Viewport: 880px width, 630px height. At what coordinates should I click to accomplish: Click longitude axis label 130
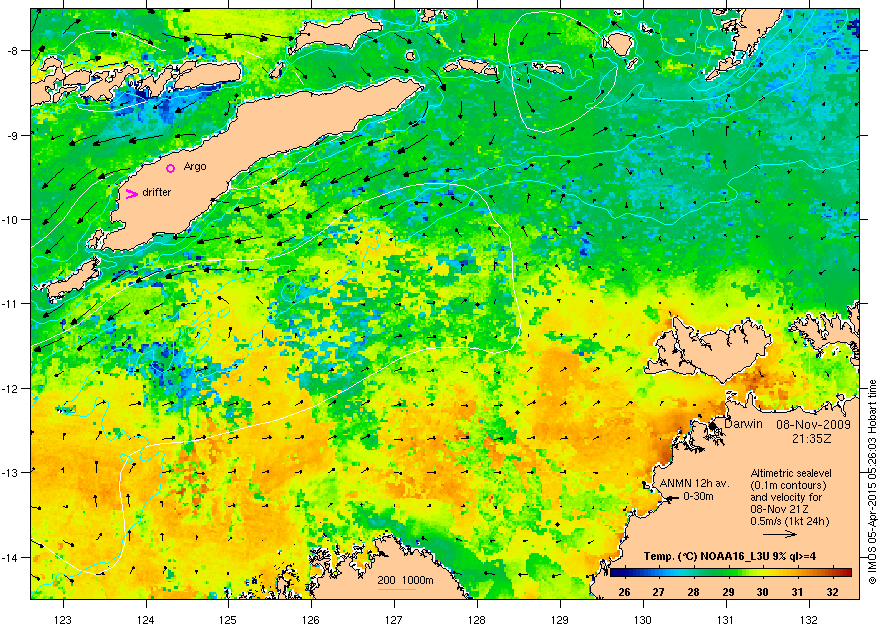(643, 620)
